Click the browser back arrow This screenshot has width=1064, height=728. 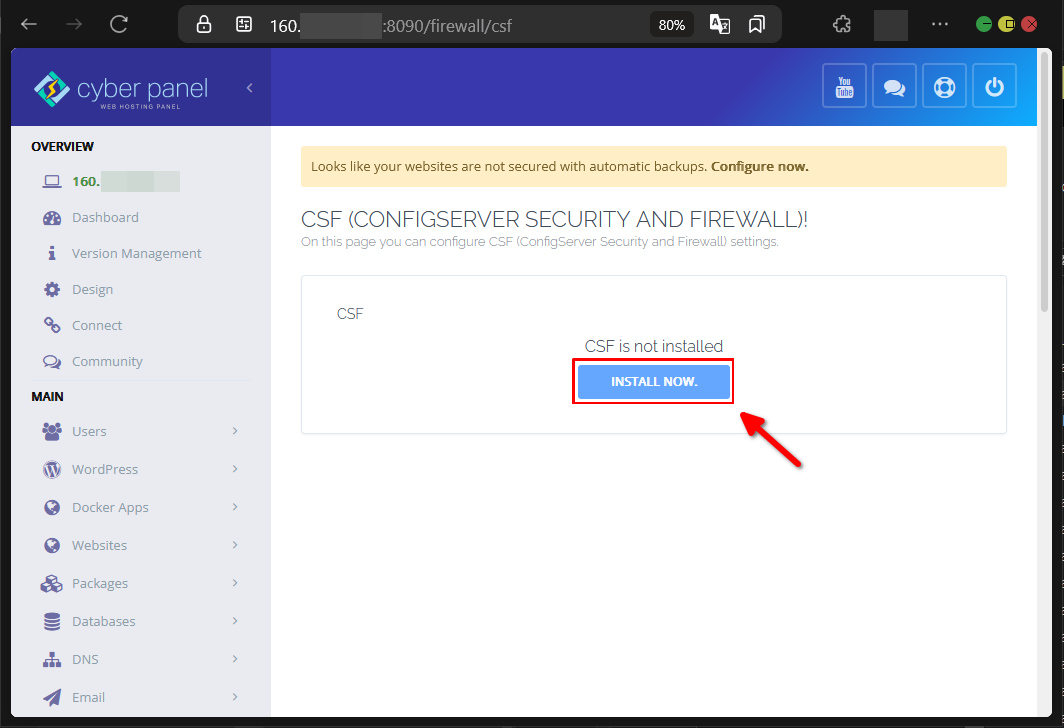[x=28, y=24]
